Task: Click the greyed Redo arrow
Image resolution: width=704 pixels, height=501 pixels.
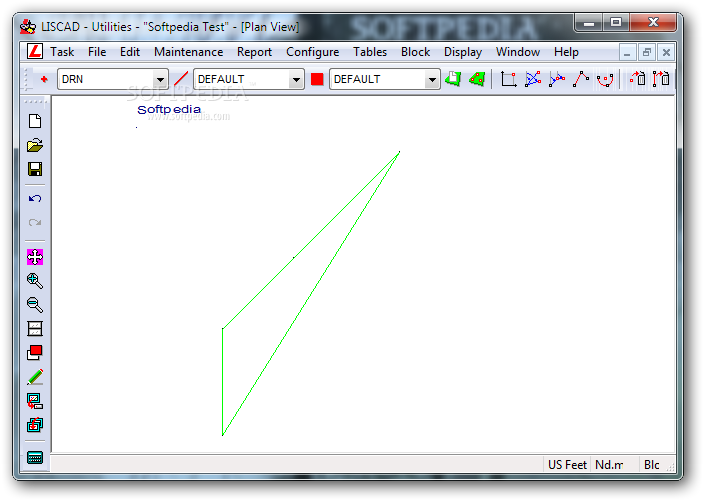Action: tap(35, 222)
